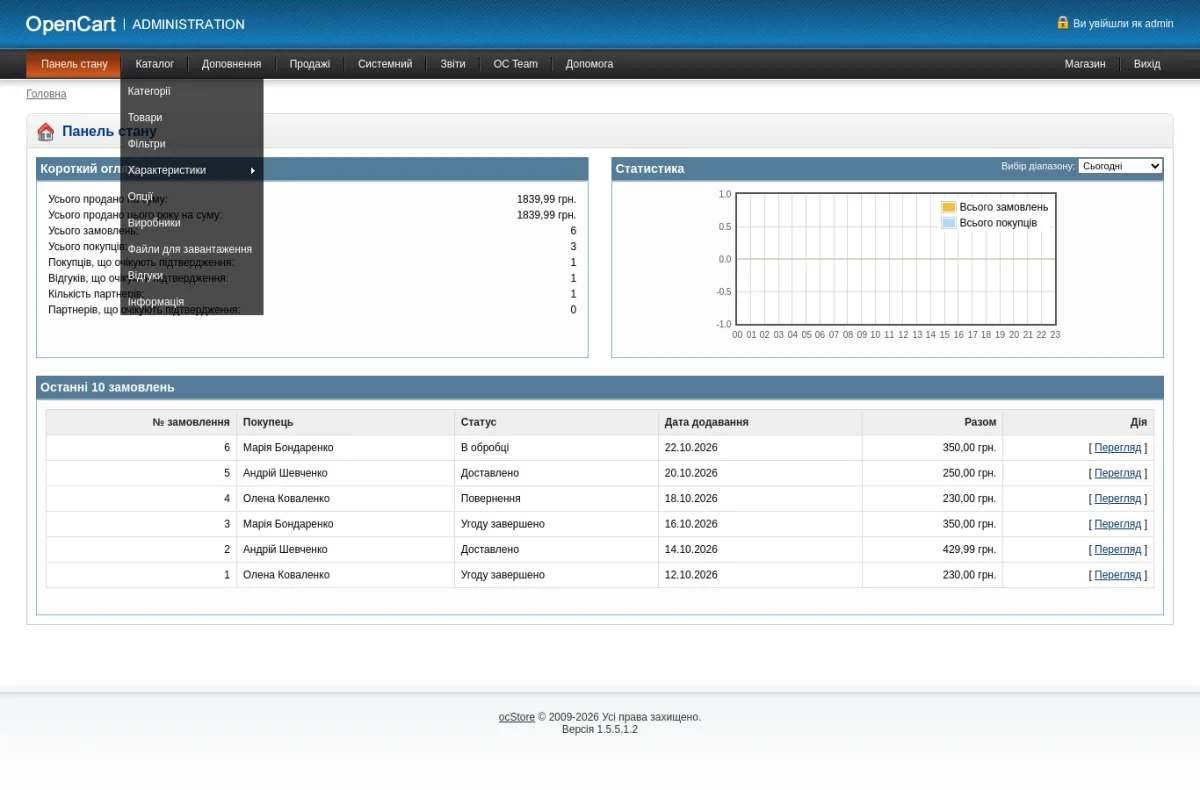This screenshot has width=1200, height=790.
Task: Click the lock icon near admin login
Action: tap(1063, 22)
